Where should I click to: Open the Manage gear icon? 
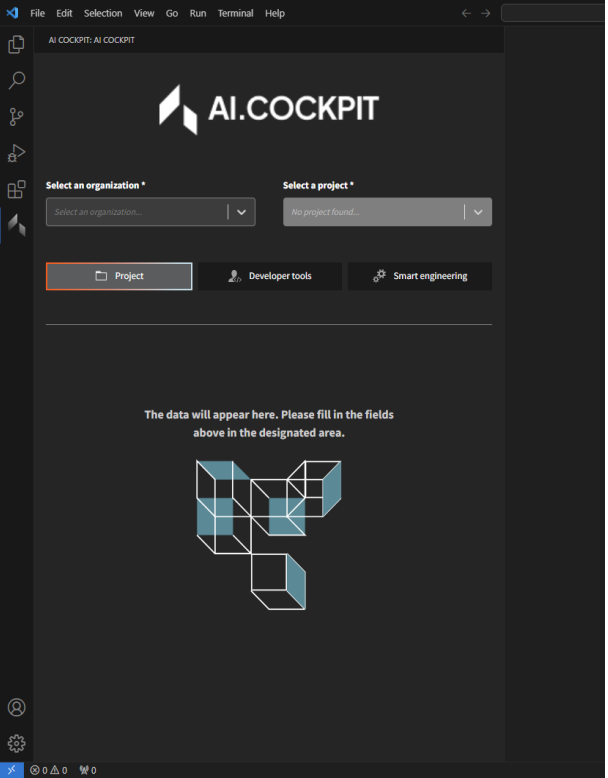click(x=16, y=744)
